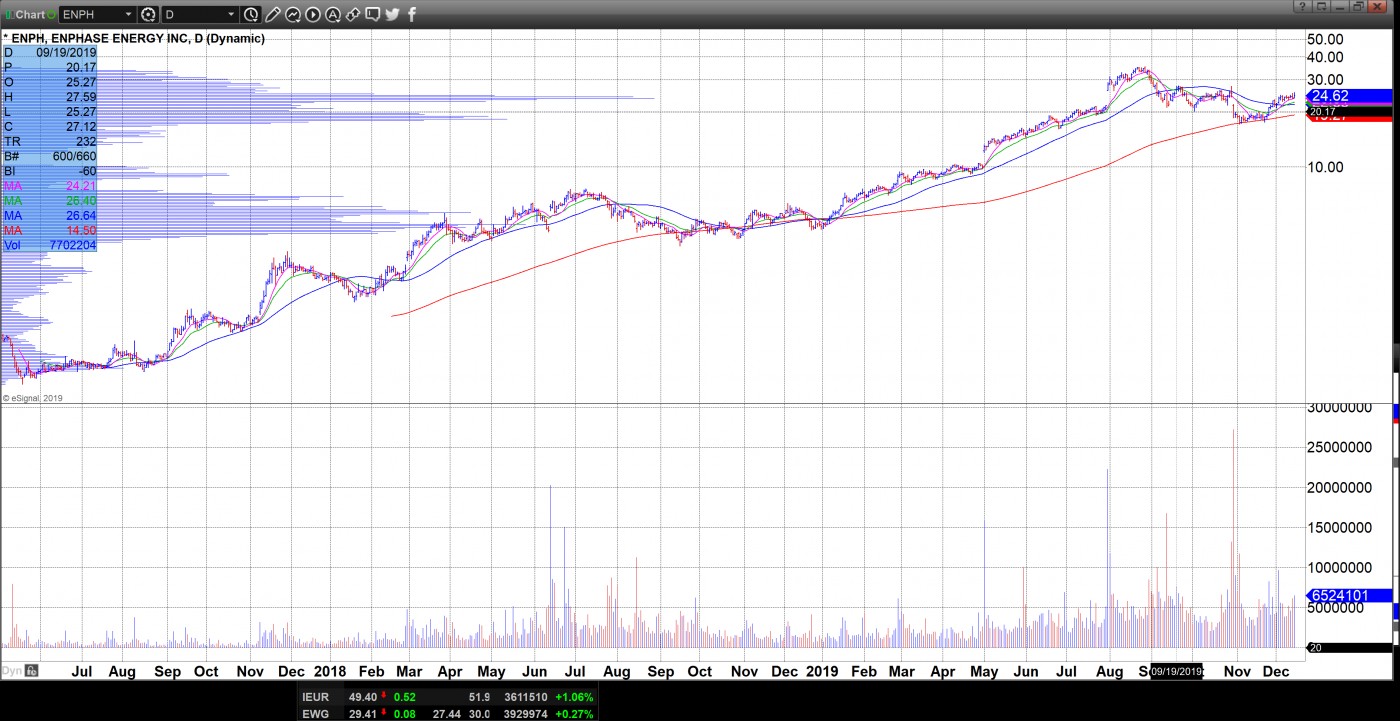
Task: Click the 10.00 price axis label
Action: pyautogui.click(x=1325, y=166)
